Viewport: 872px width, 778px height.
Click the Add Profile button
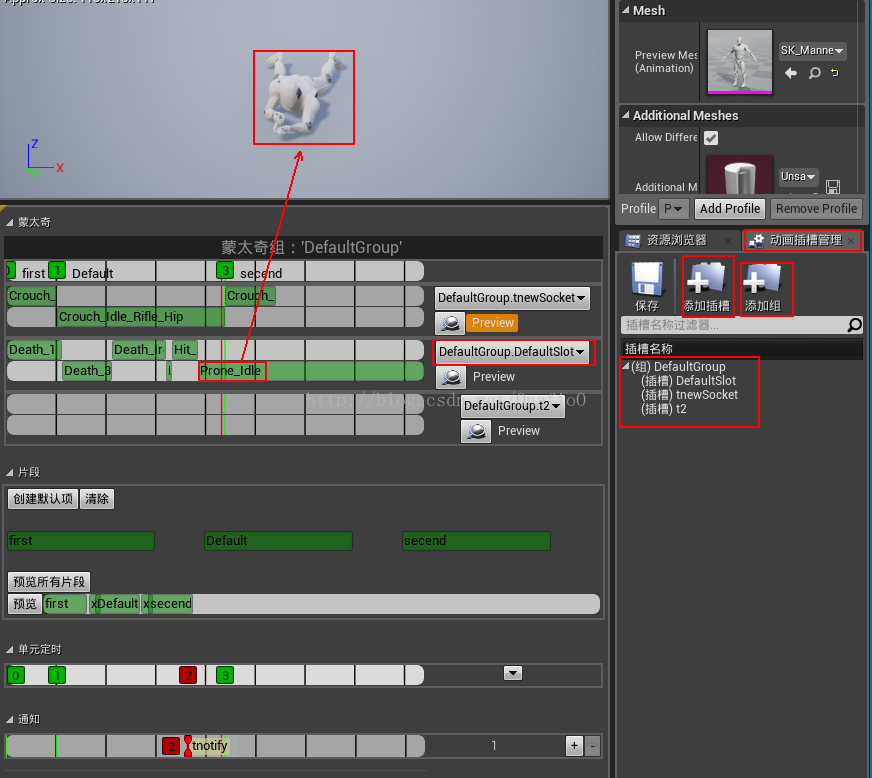pos(730,209)
